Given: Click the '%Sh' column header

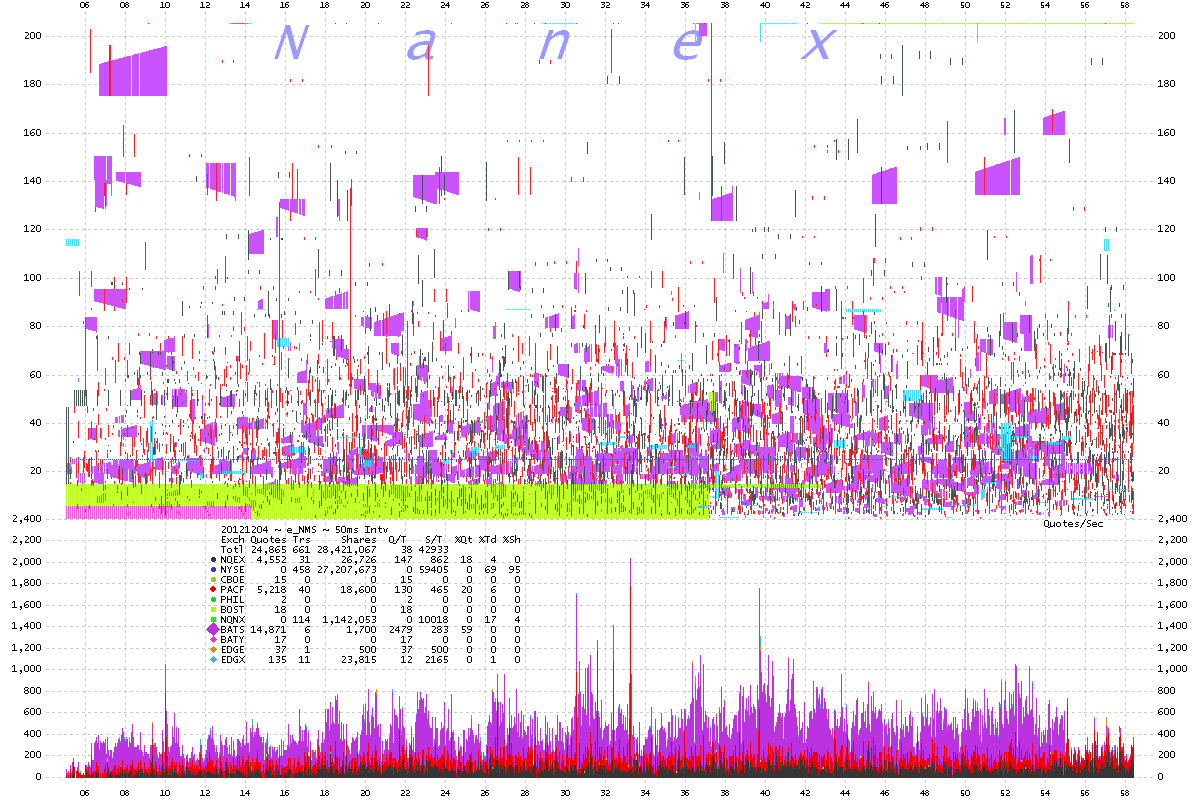Looking at the screenshot, I should point(512,539).
